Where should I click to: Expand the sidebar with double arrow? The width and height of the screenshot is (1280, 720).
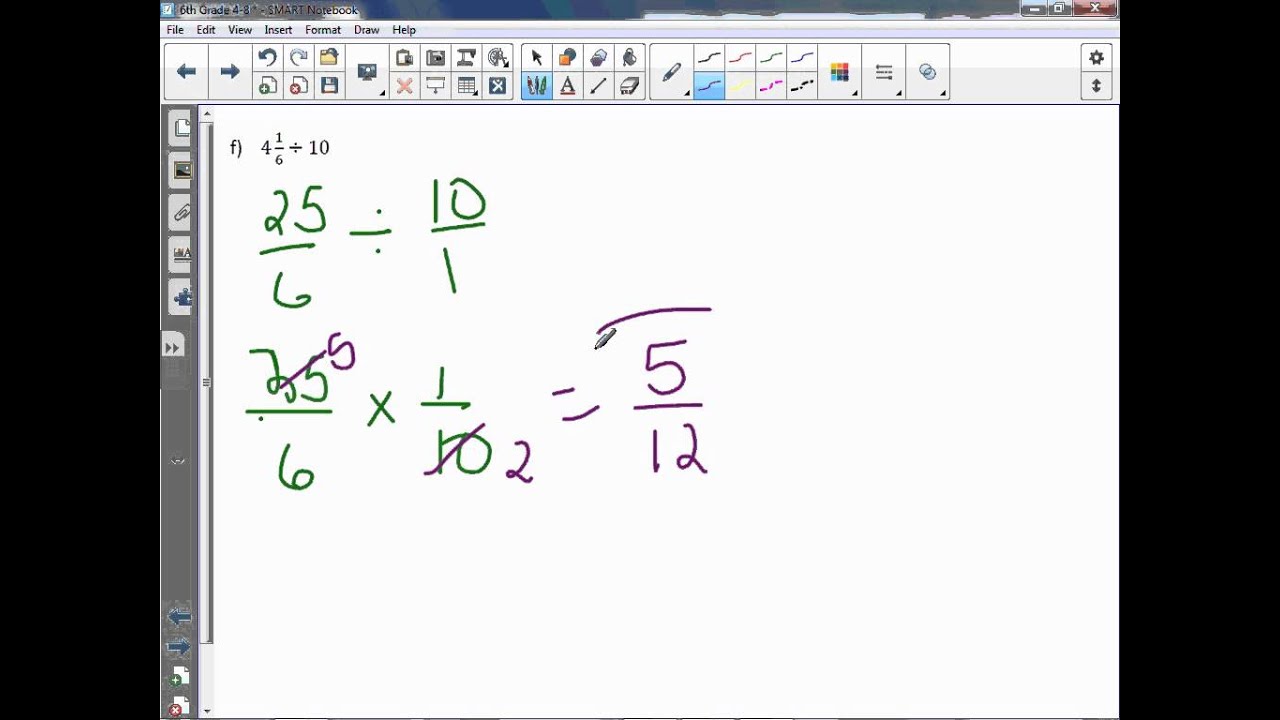pyautogui.click(x=172, y=348)
